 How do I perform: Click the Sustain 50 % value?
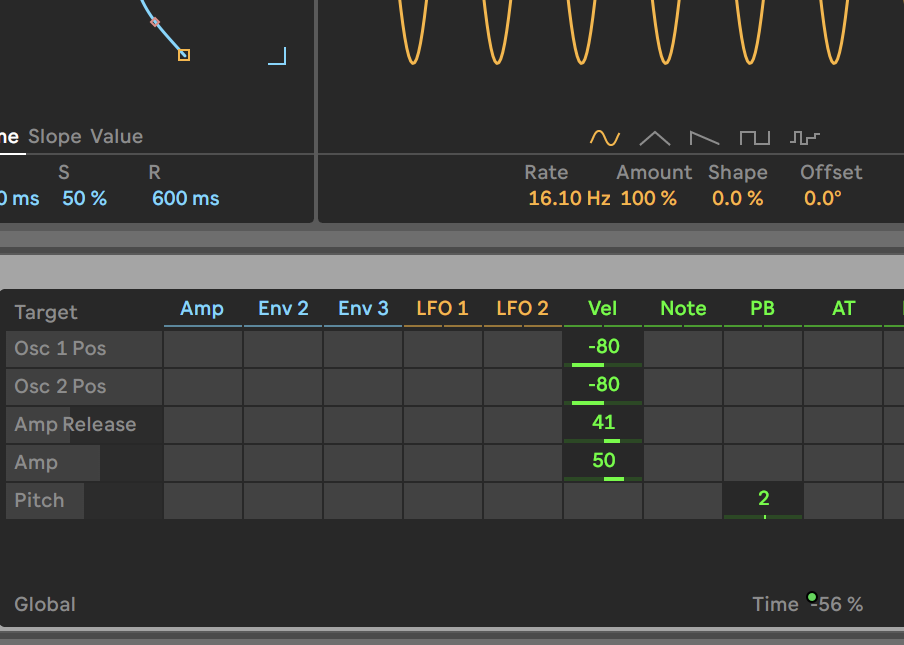click(84, 199)
